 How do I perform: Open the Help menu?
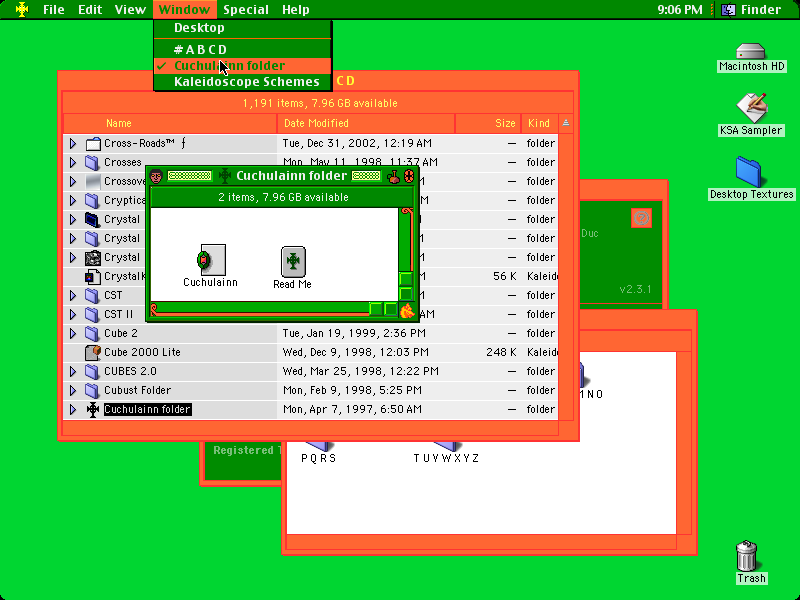(x=295, y=9)
